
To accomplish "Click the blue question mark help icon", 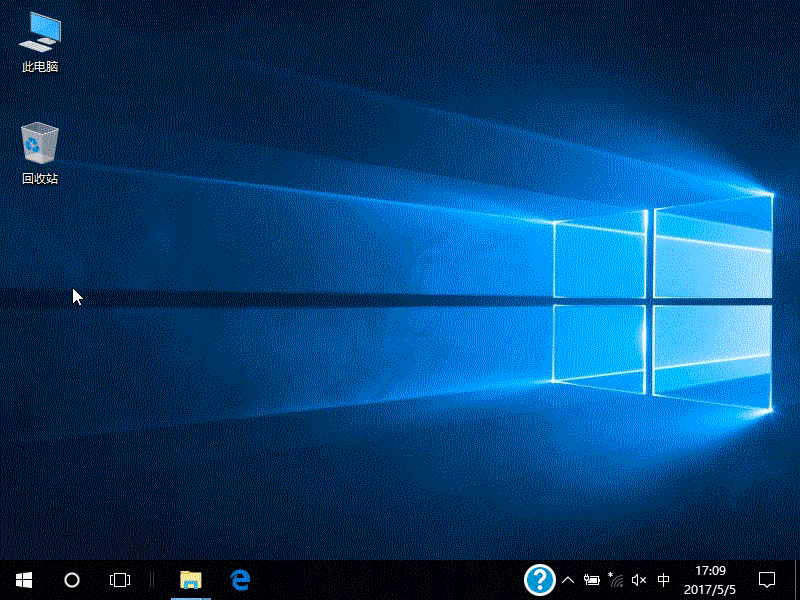I will point(539,580).
